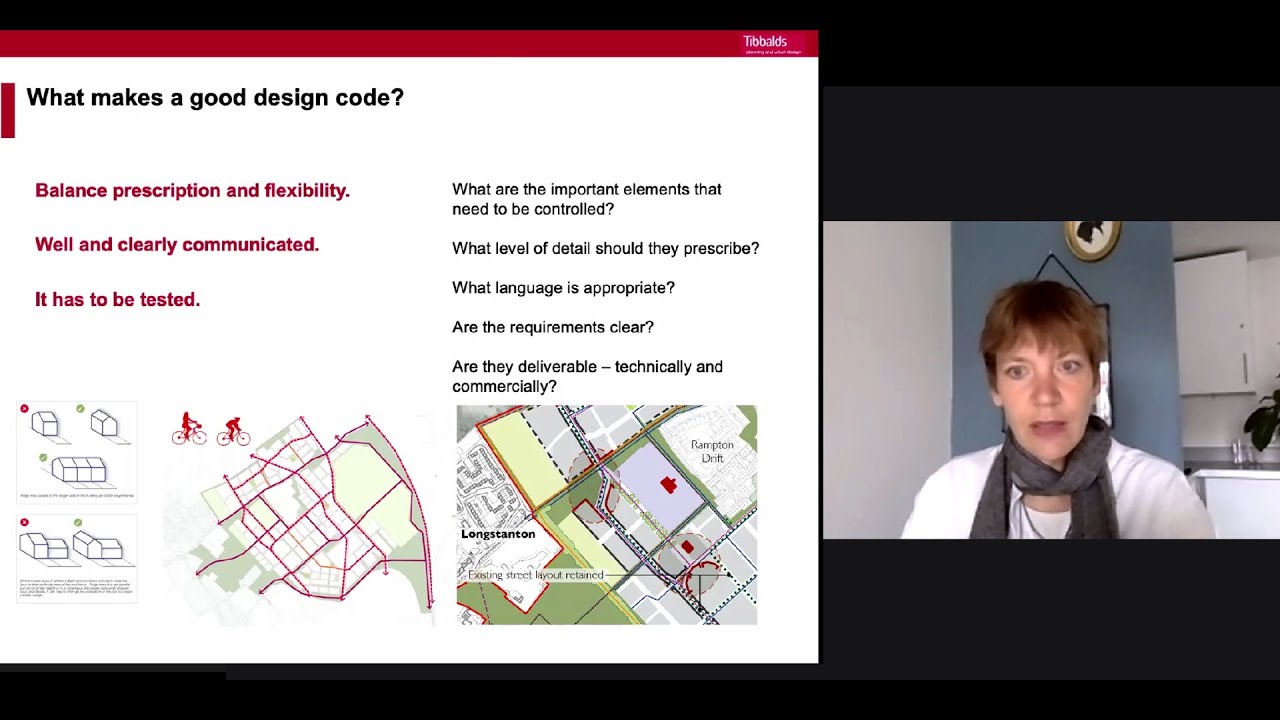Click the heading 'What makes a good design code?'
The image size is (1280, 720).
(215, 98)
